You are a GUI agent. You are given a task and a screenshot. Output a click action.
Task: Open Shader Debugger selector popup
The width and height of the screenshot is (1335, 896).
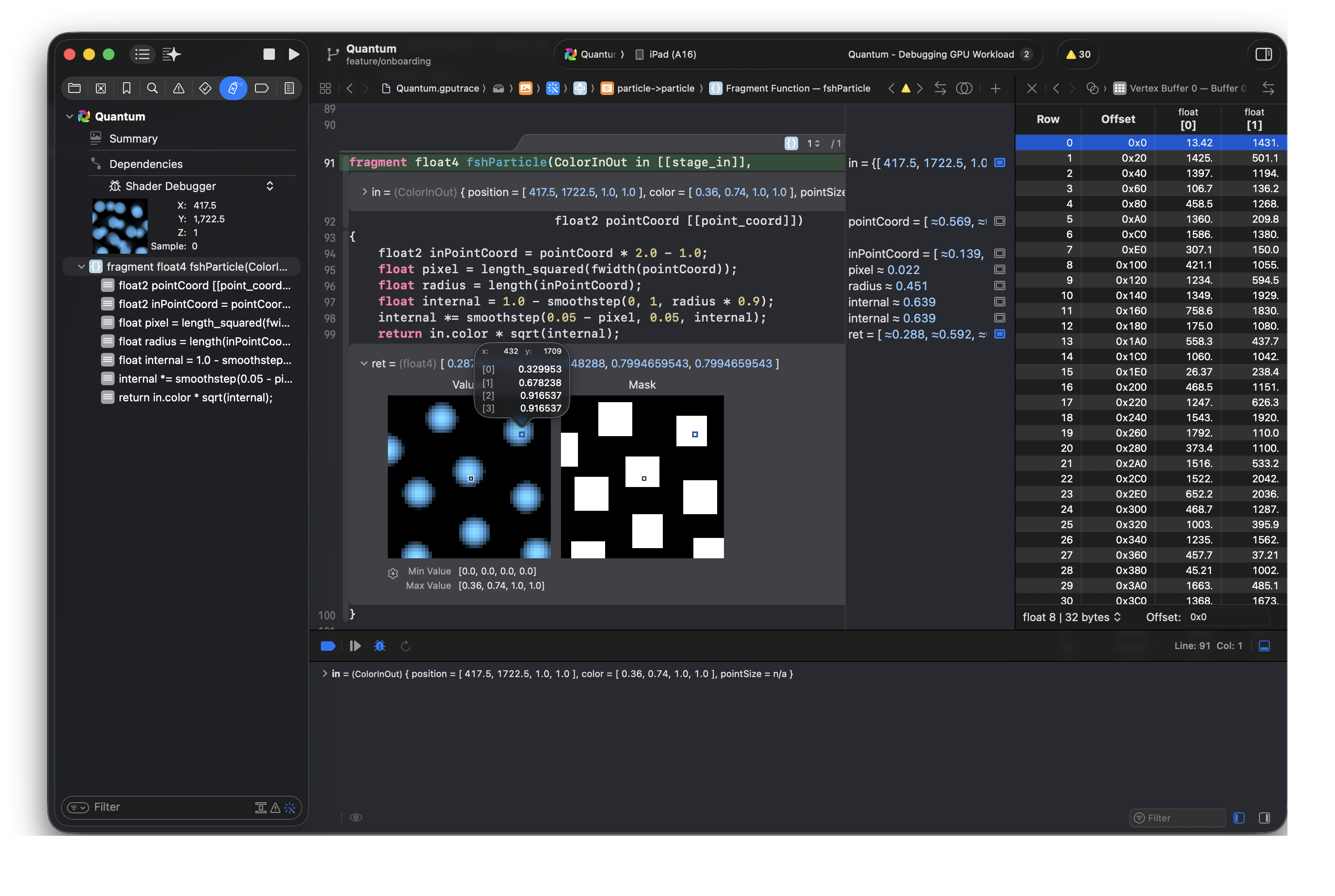tap(270, 186)
